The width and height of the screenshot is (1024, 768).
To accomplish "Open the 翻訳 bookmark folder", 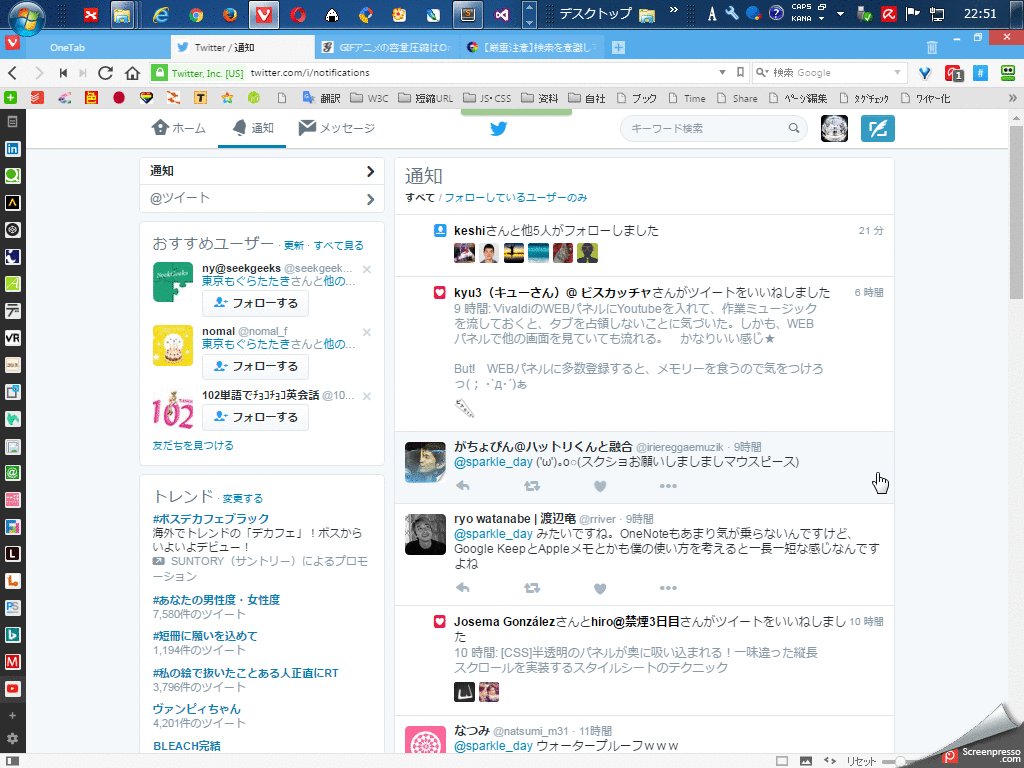I will [321, 98].
